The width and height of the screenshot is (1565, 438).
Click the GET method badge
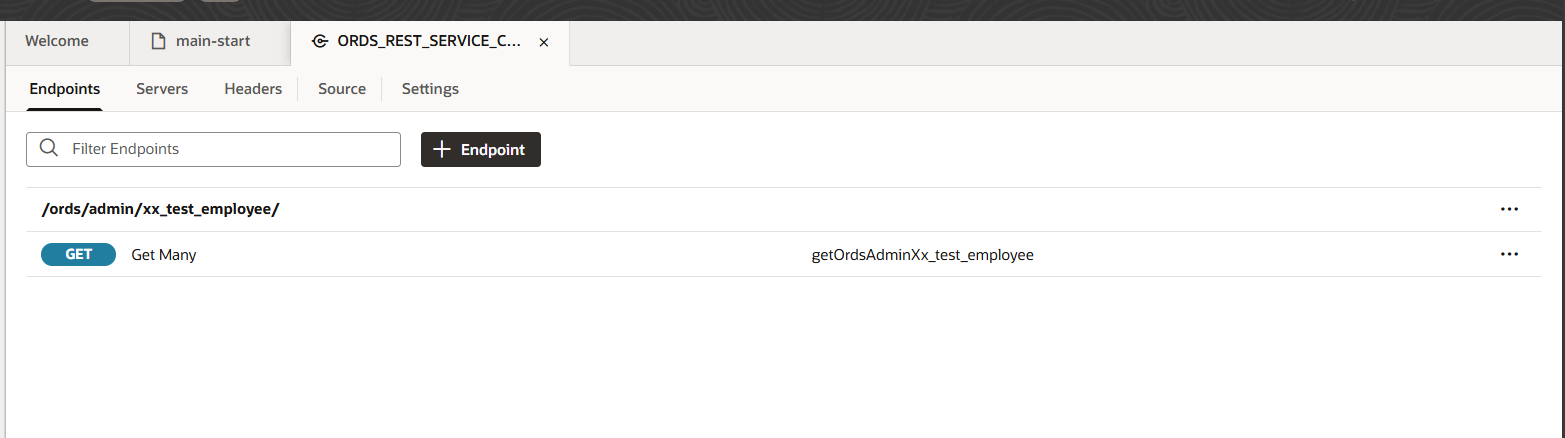click(x=78, y=255)
